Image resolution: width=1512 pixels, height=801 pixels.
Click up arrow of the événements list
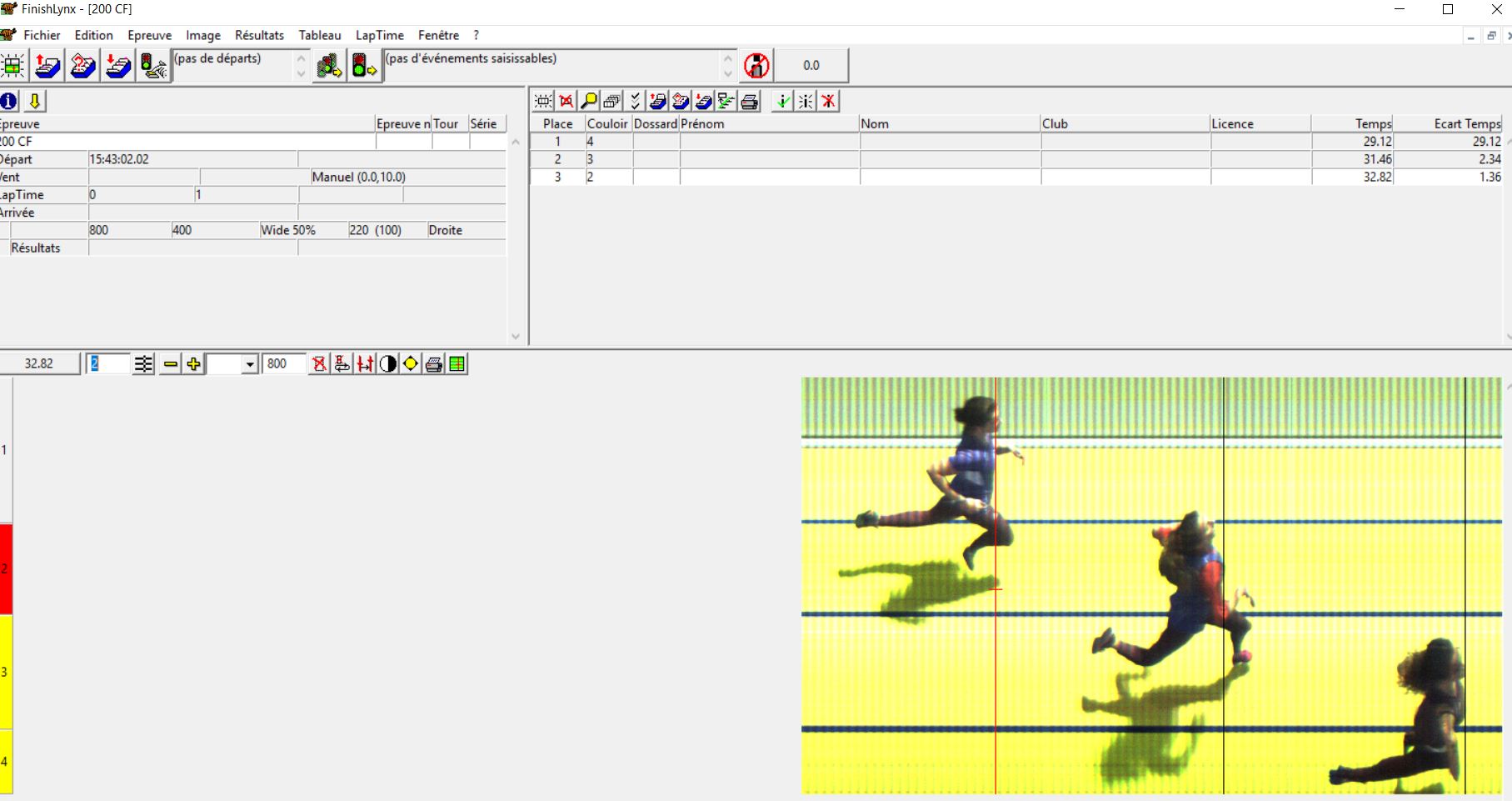coord(728,58)
